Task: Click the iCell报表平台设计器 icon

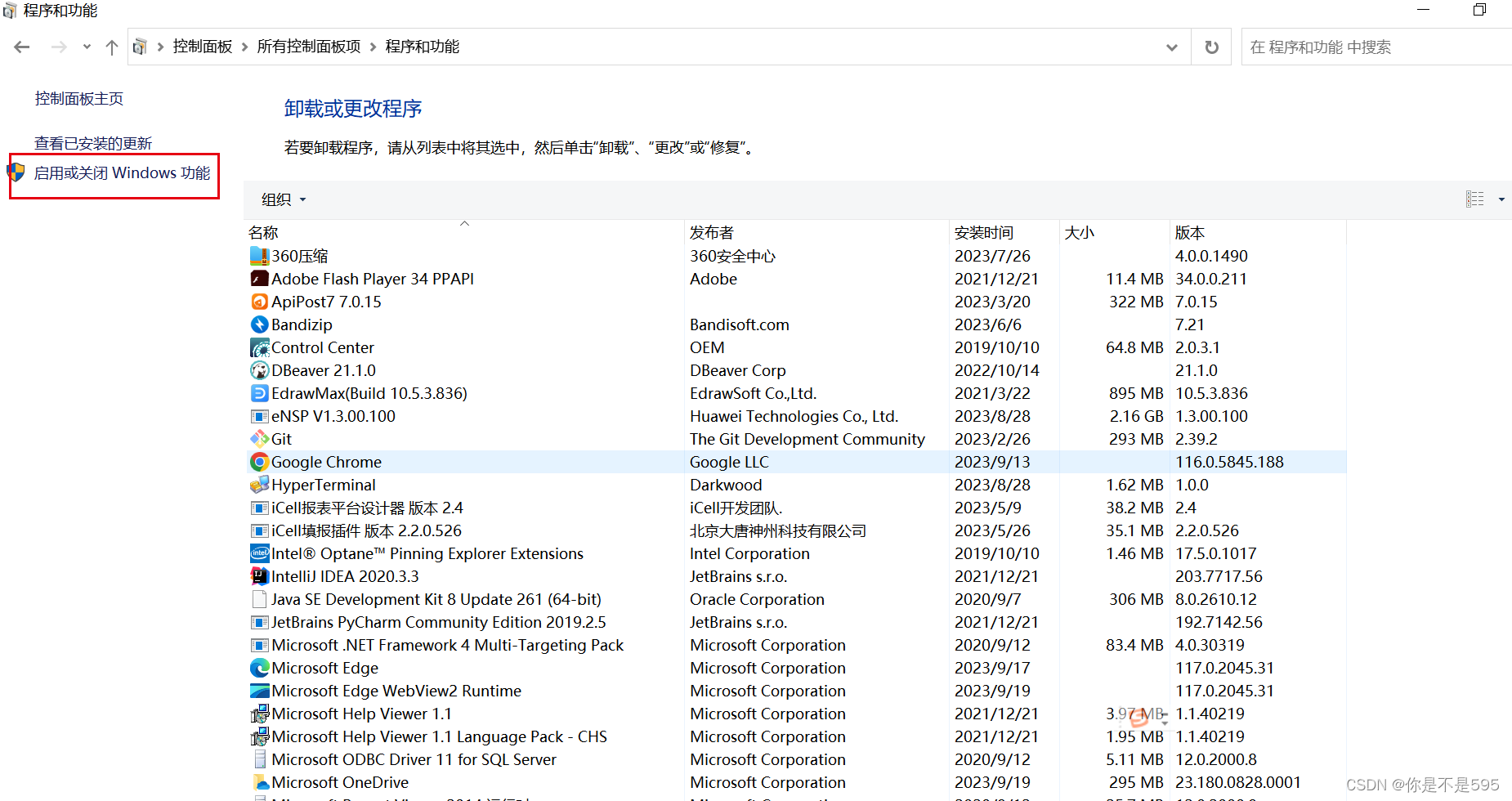Action: (259, 508)
